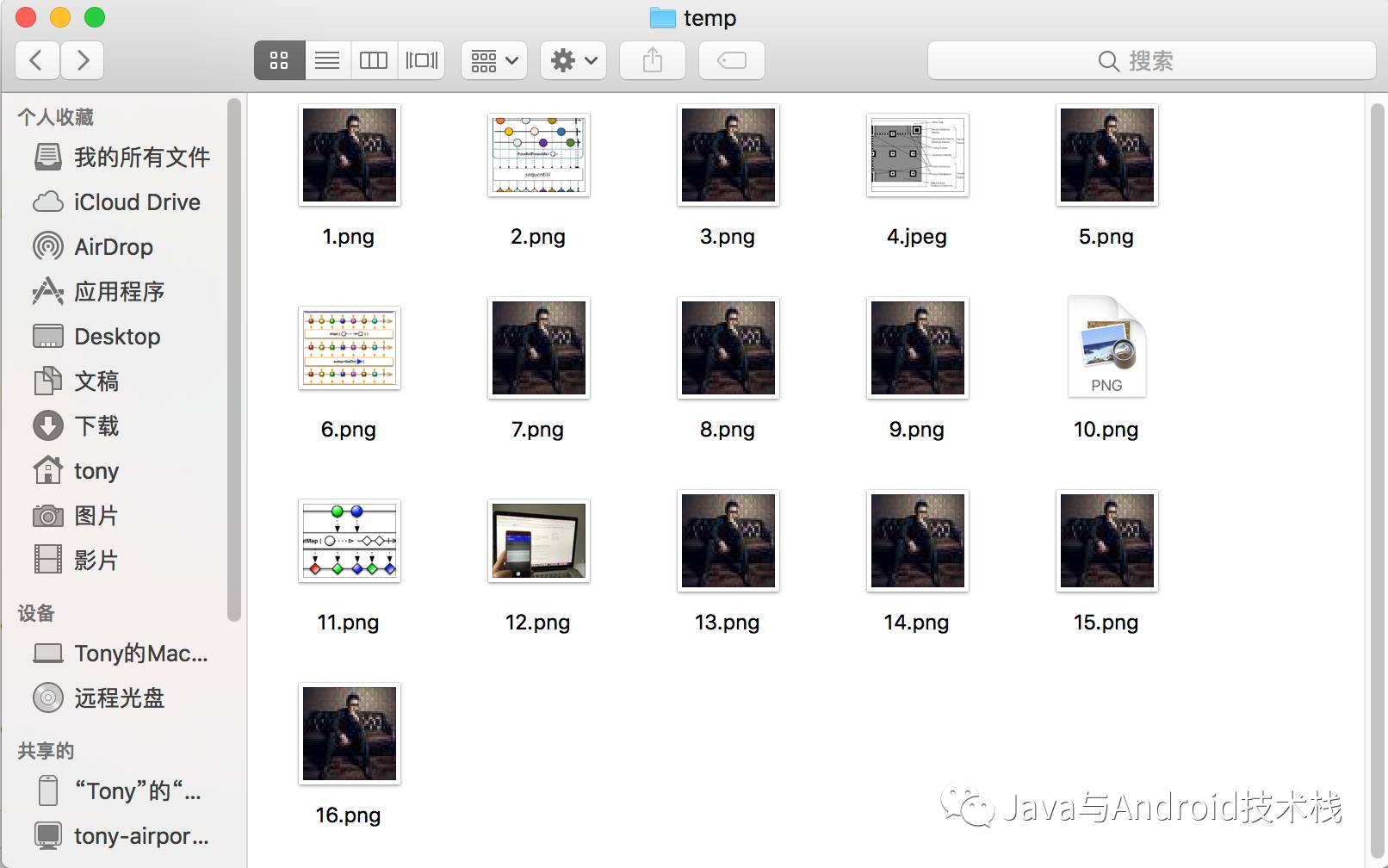Image resolution: width=1388 pixels, height=868 pixels.
Task: Switch to list view
Action: [x=327, y=60]
